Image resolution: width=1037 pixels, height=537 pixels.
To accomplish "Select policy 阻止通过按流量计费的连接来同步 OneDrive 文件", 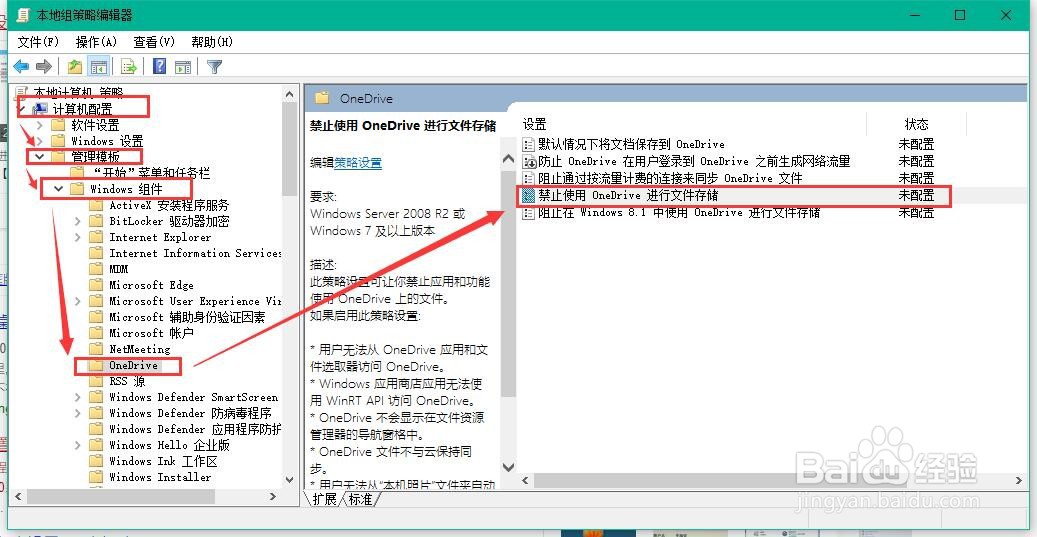I will click(669, 179).
